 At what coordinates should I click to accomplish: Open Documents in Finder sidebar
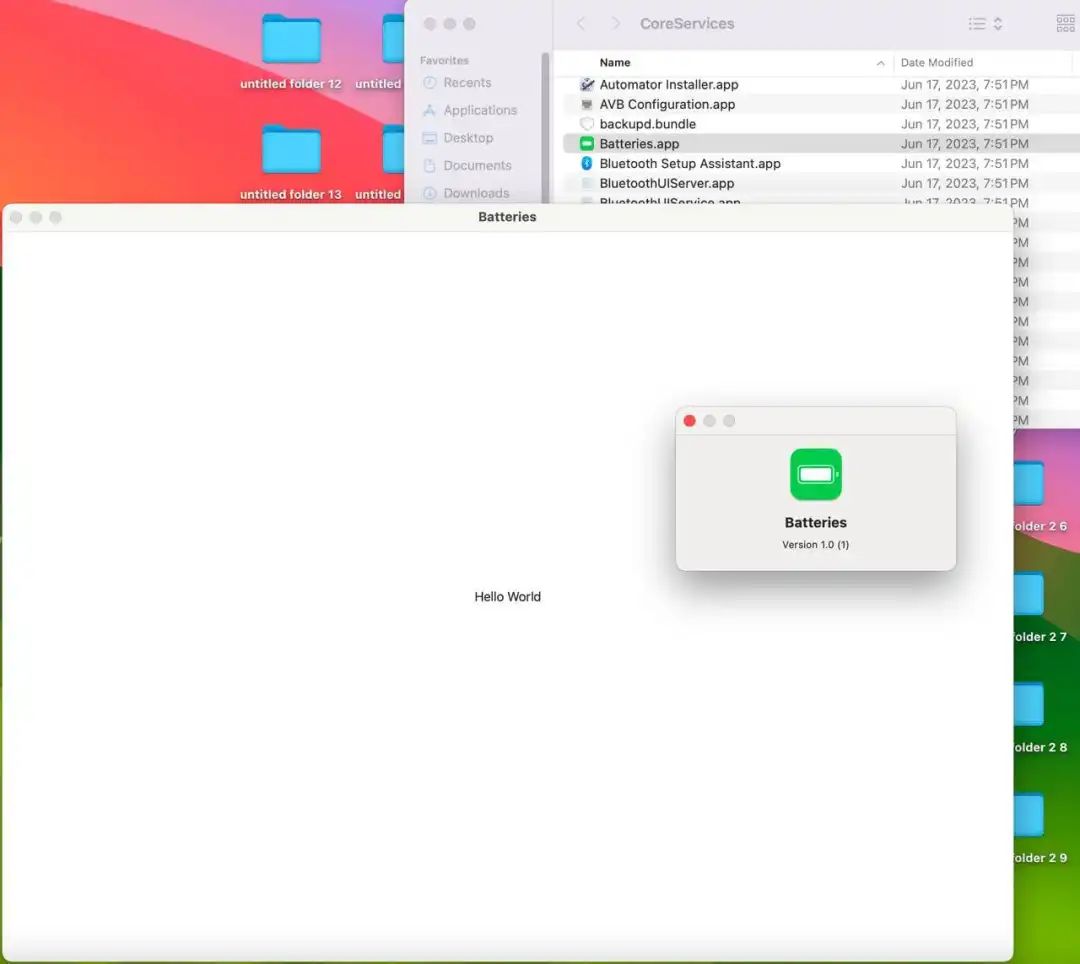[477, 166]
